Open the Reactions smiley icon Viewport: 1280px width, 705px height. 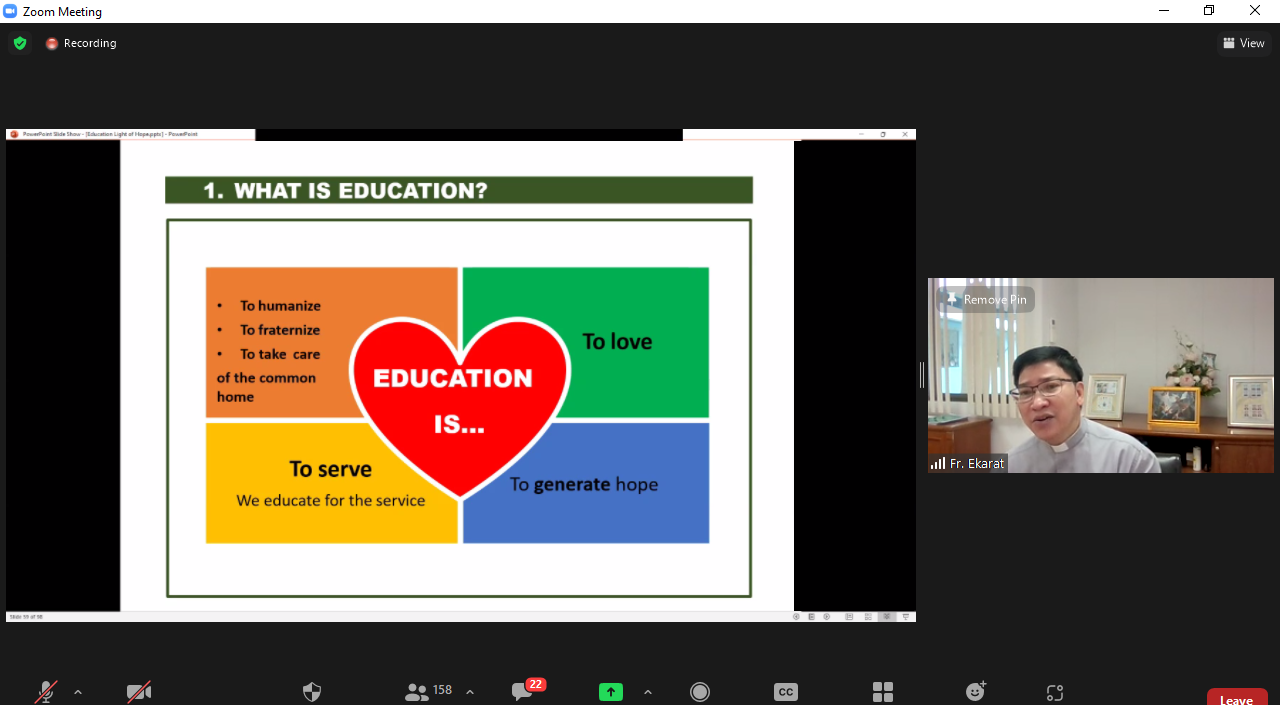pos(976,691)
